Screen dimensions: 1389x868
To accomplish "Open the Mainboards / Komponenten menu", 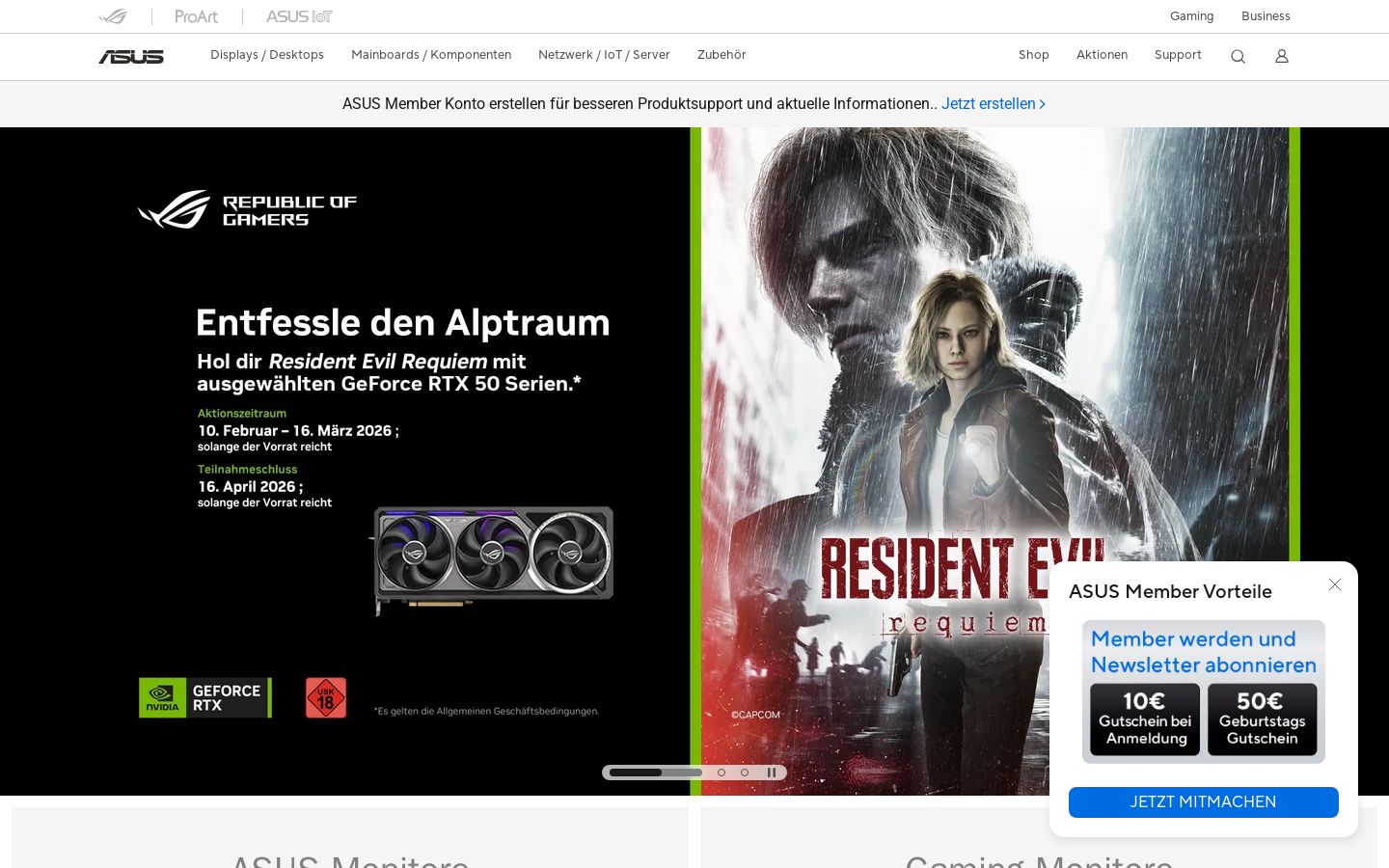I will pos(431,55).
